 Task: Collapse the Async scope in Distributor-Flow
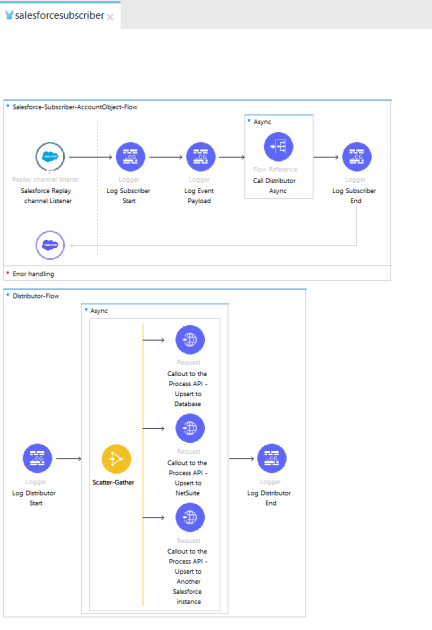point(86,310)
